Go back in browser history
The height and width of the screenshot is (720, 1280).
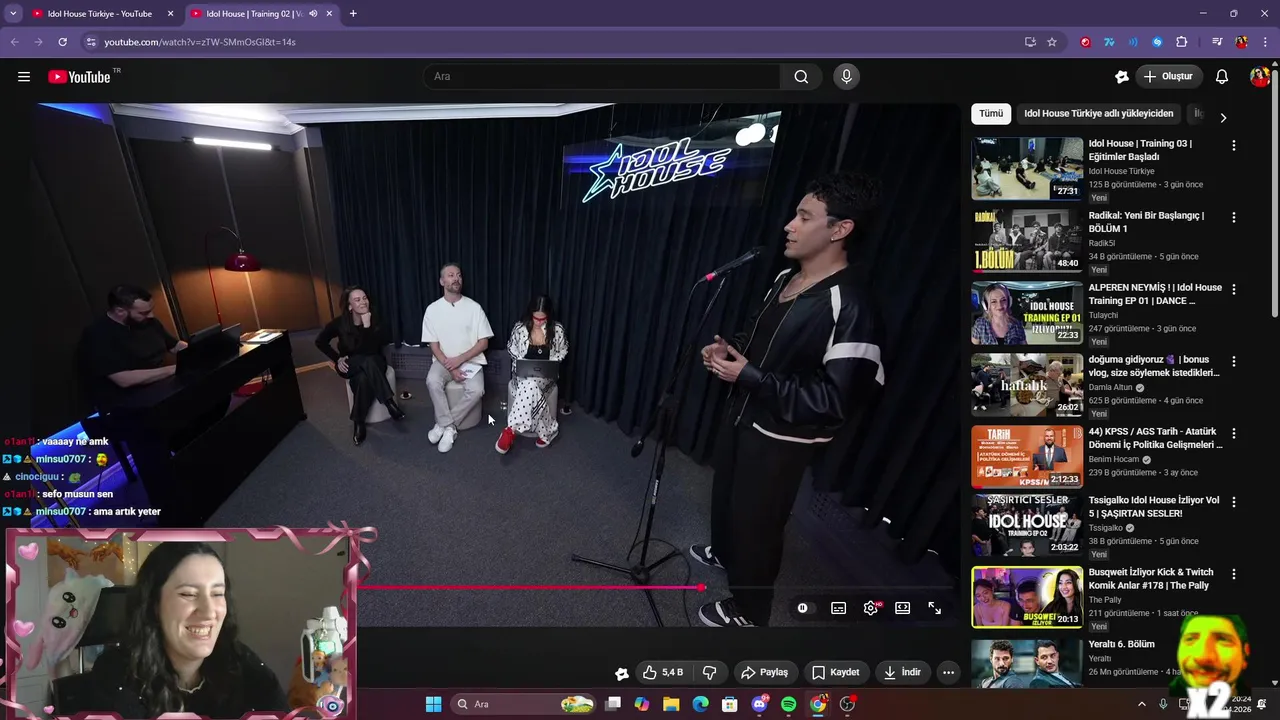click(14, 42)
